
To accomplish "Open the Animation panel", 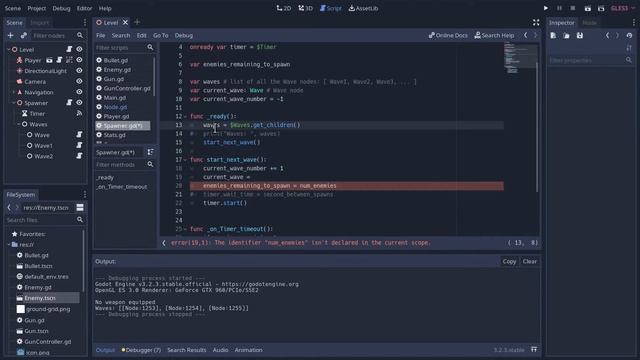I will (248, 350).
